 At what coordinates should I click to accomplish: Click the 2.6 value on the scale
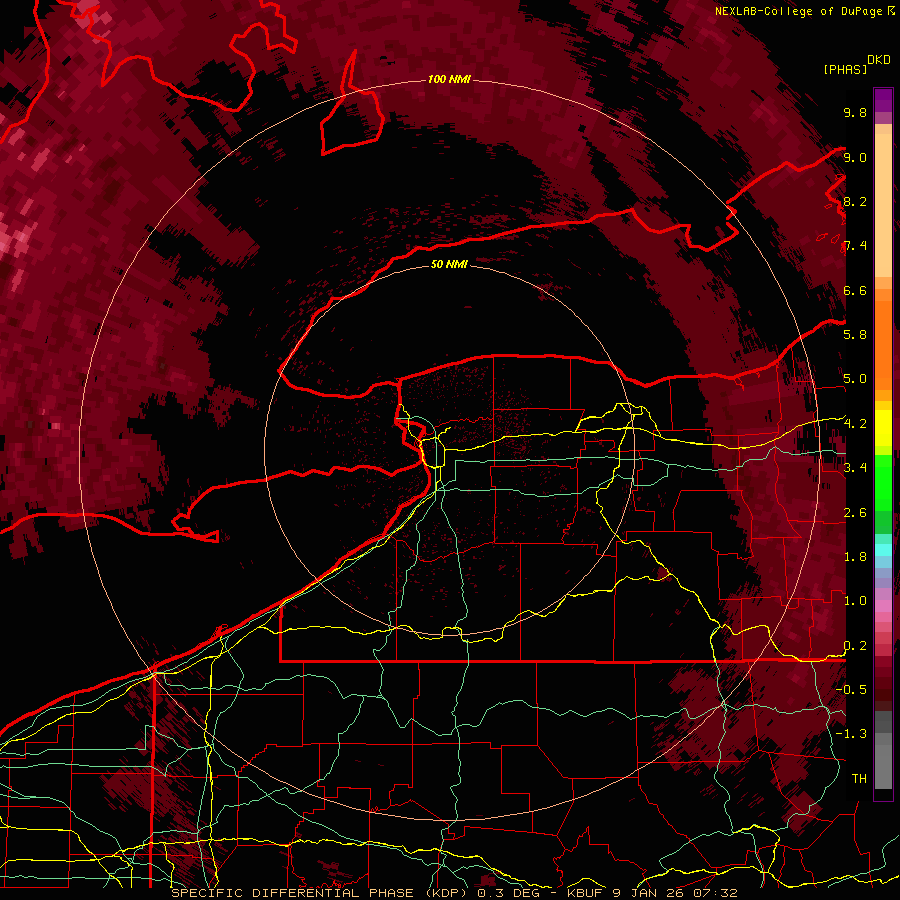(x=855, y=513)
